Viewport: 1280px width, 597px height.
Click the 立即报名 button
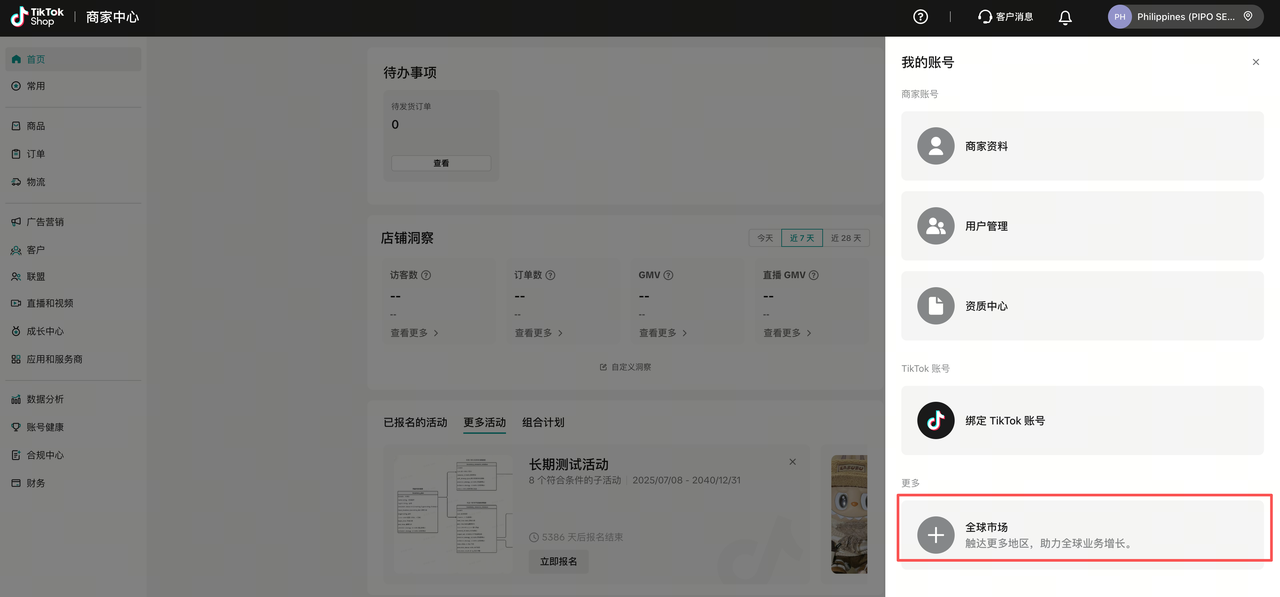pyautogui.click(x=558, y=562)
